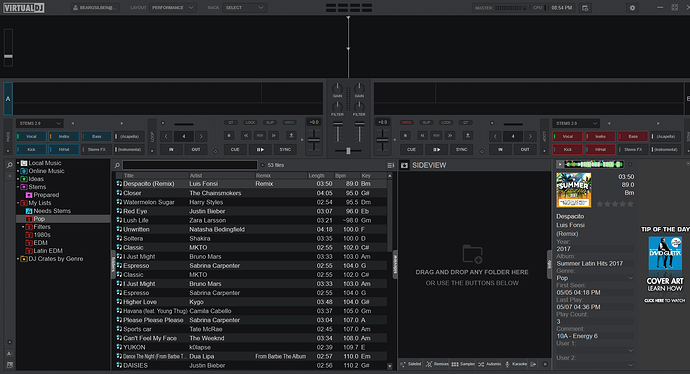Double the right deck loop length arrow
Screen dimensions: 690x374
click(530, 136)
